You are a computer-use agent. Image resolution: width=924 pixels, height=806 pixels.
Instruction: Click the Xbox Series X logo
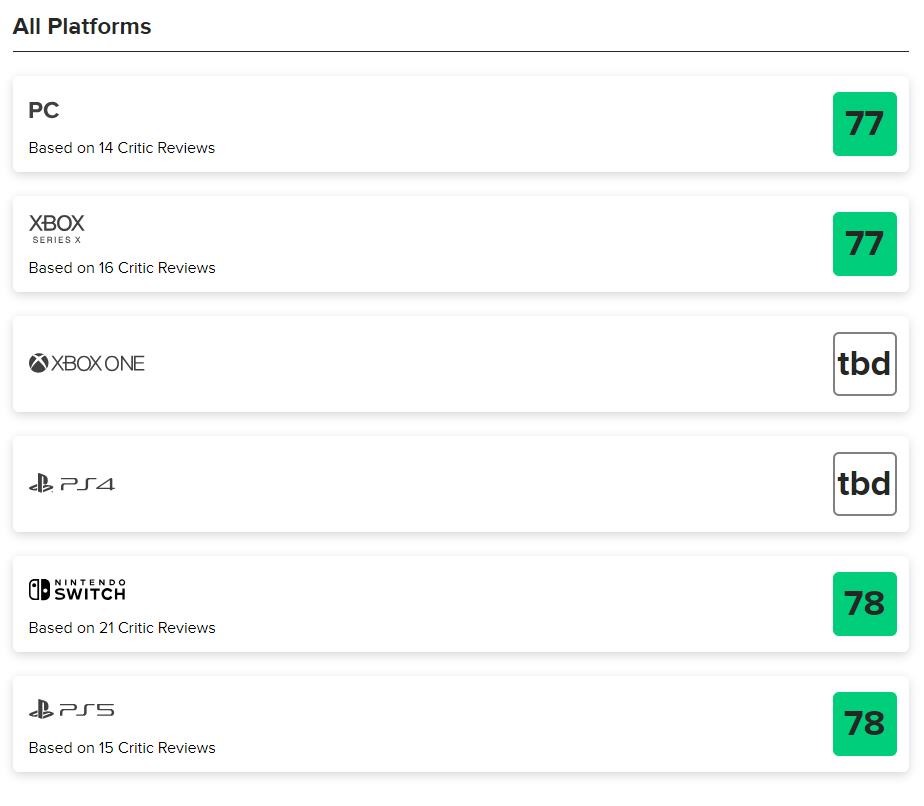(x=56, y=228)
